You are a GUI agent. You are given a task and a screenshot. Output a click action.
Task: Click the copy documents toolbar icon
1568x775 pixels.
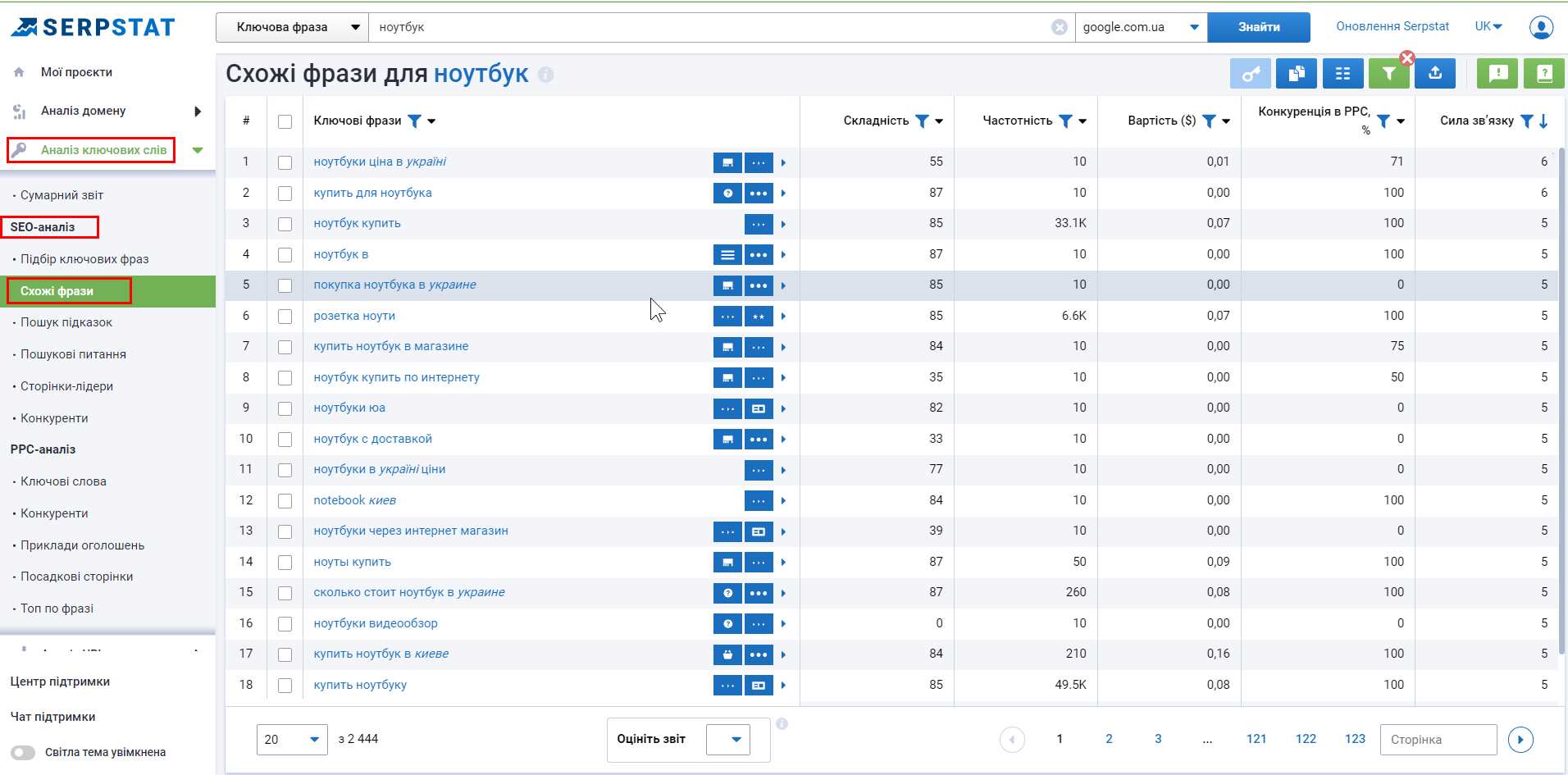tap(1297, 74)
